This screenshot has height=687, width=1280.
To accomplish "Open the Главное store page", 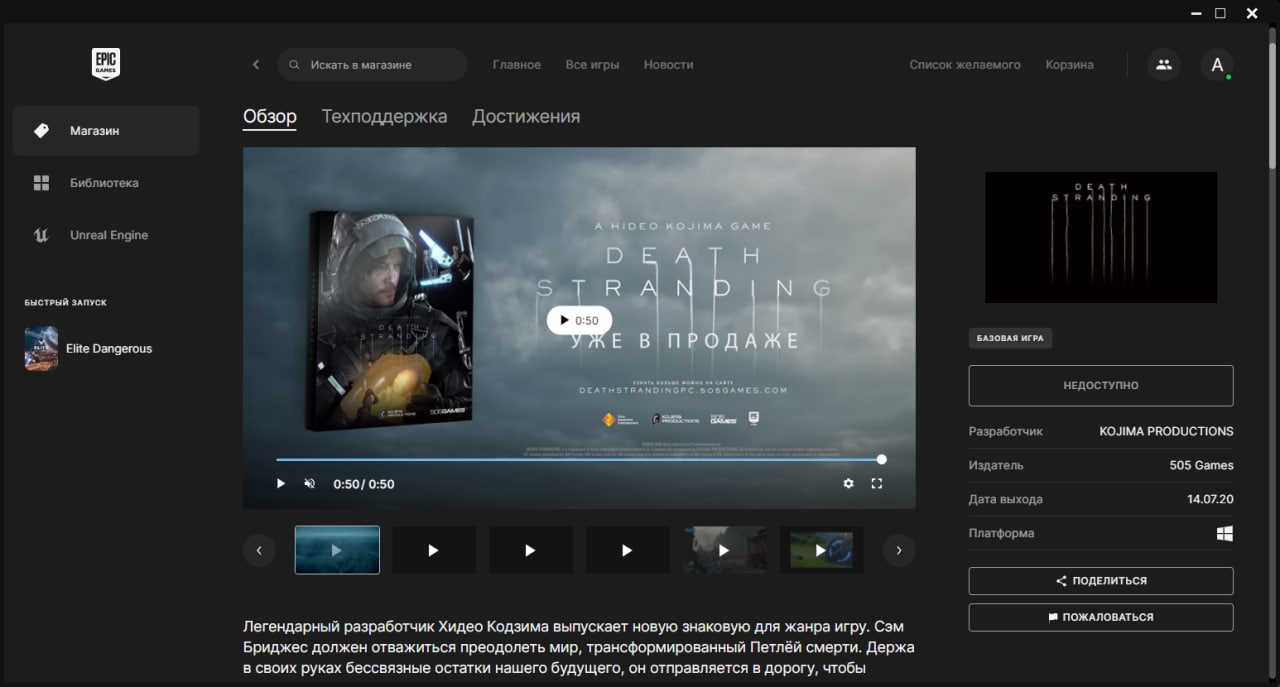I will click(517, 64).
